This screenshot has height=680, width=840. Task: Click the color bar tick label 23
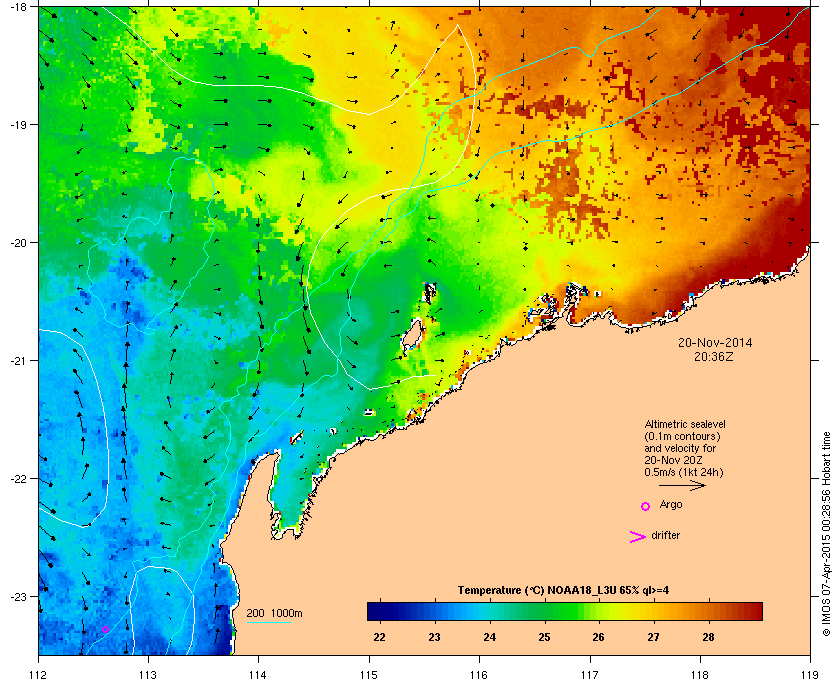(434, 637)
